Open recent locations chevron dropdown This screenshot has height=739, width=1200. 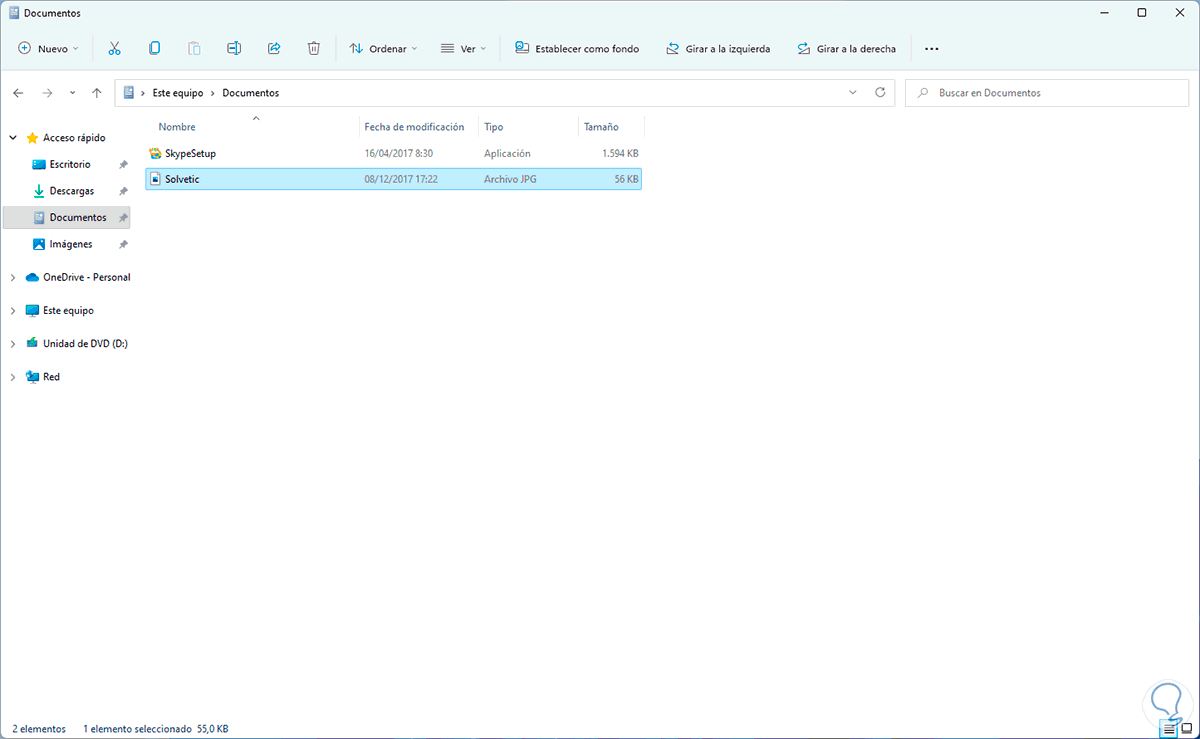72,93
